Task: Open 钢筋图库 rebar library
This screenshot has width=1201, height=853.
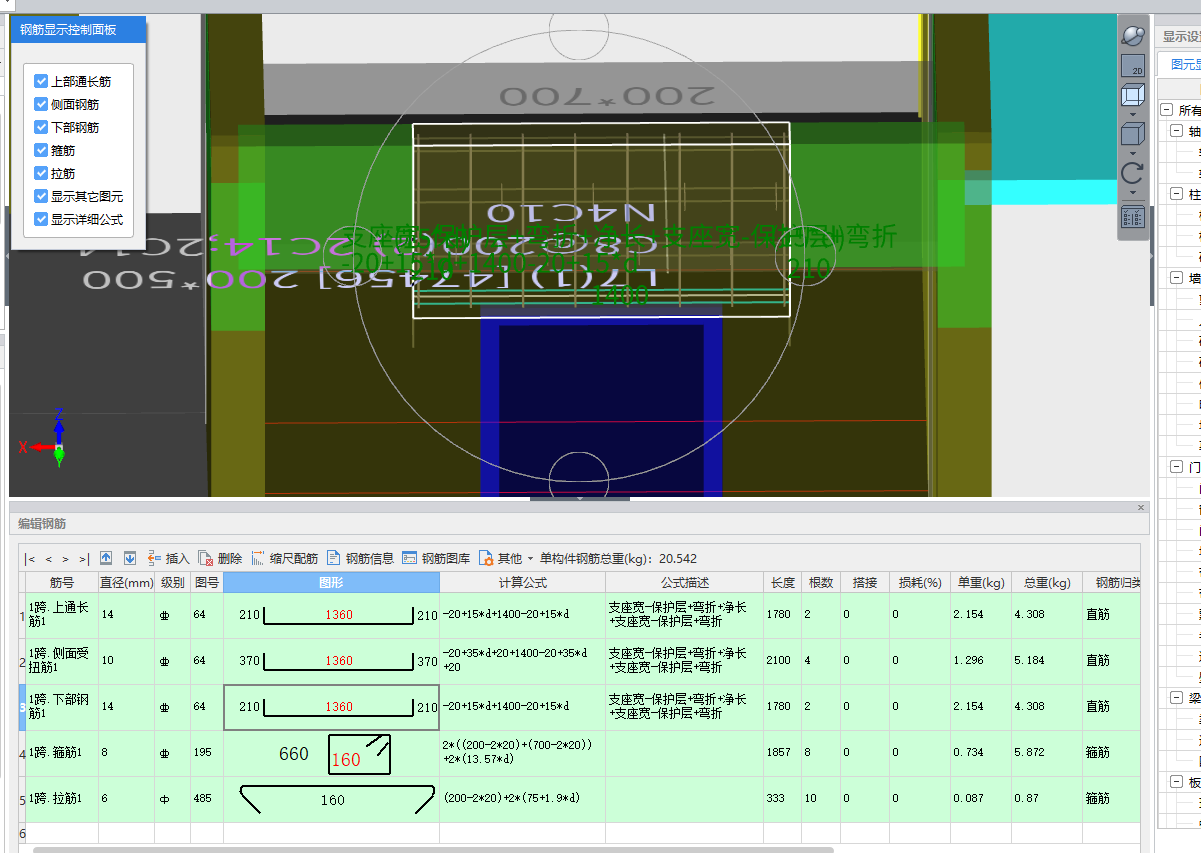Action: [x=435, y=558]
